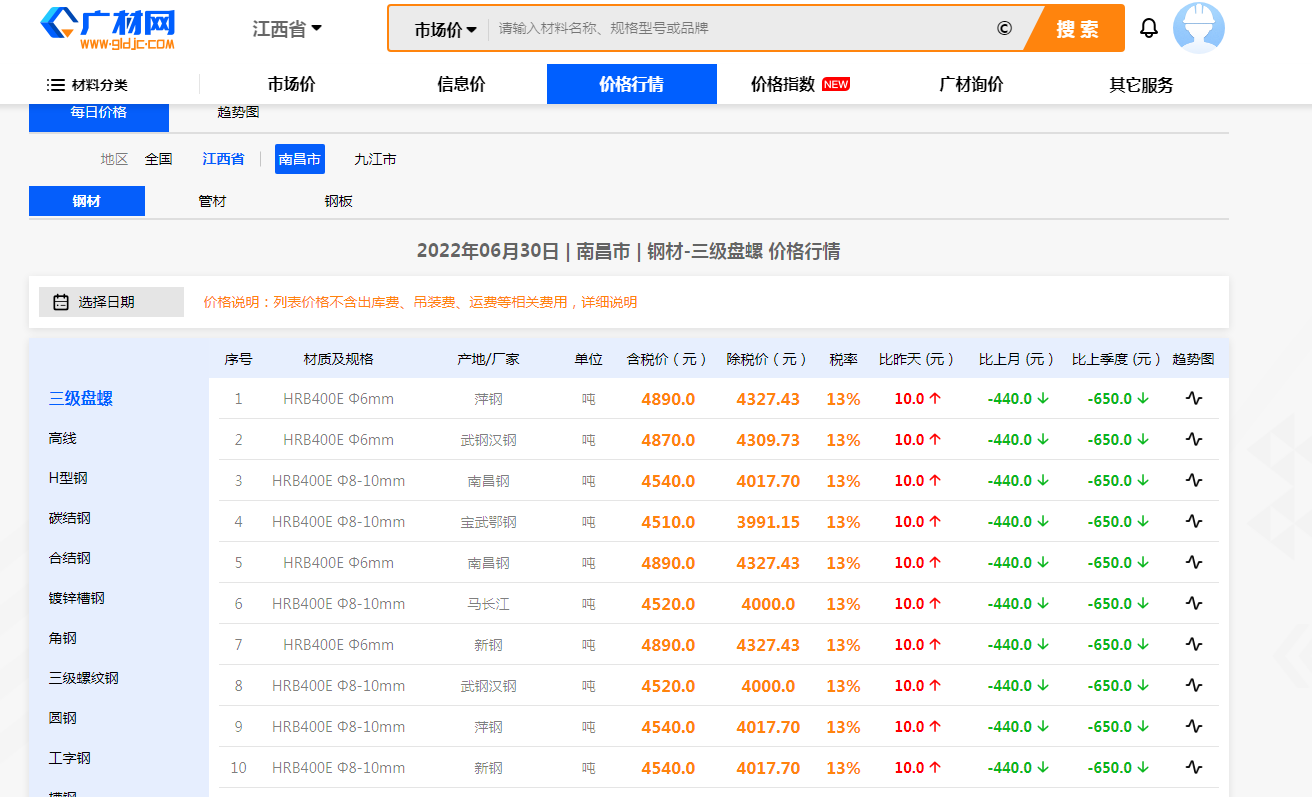Select 工字钢 in the sidebar
This screenshot has height=797, width=1312.
pos(70,758)
